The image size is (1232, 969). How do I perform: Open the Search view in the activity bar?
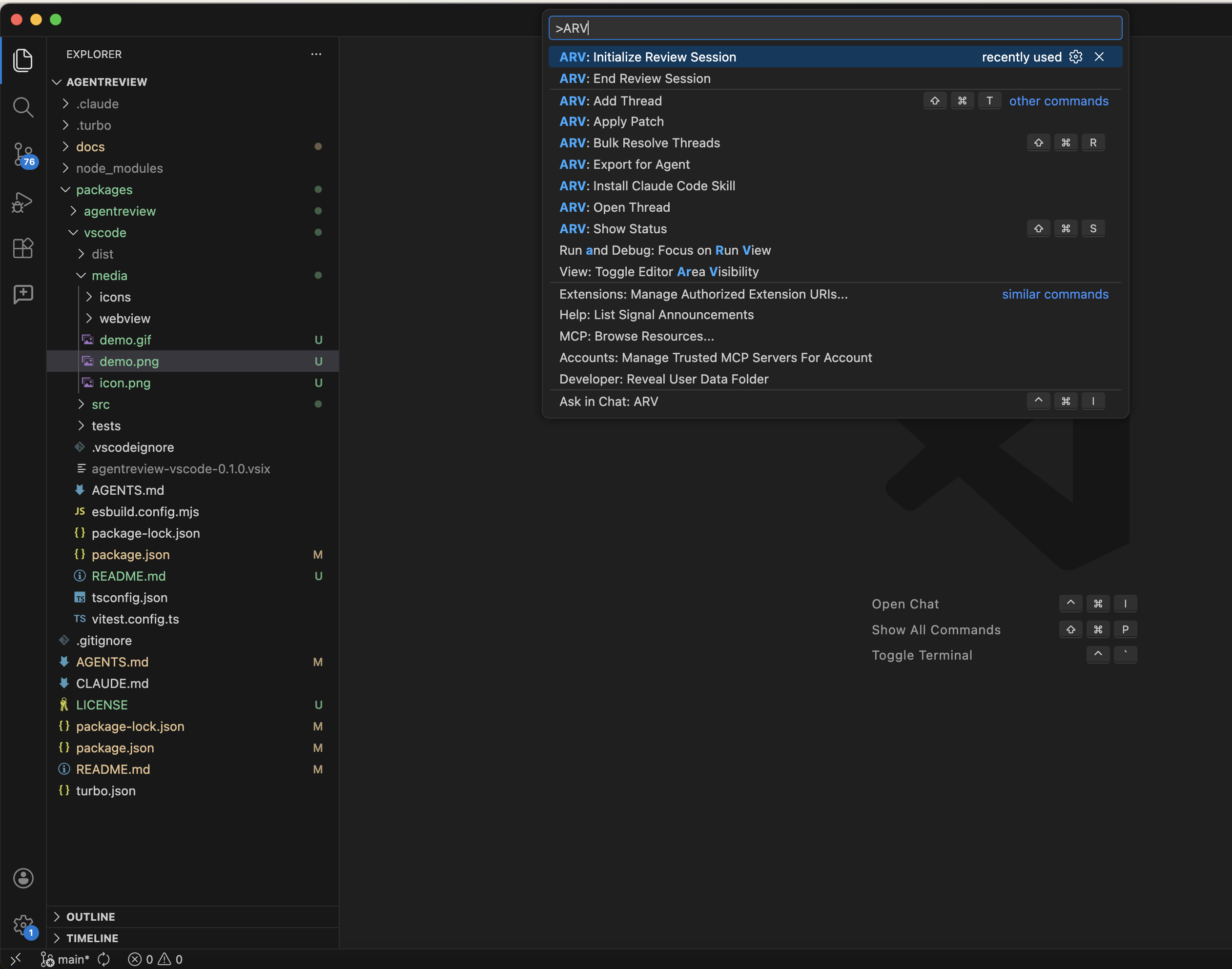tap(23, 107)
